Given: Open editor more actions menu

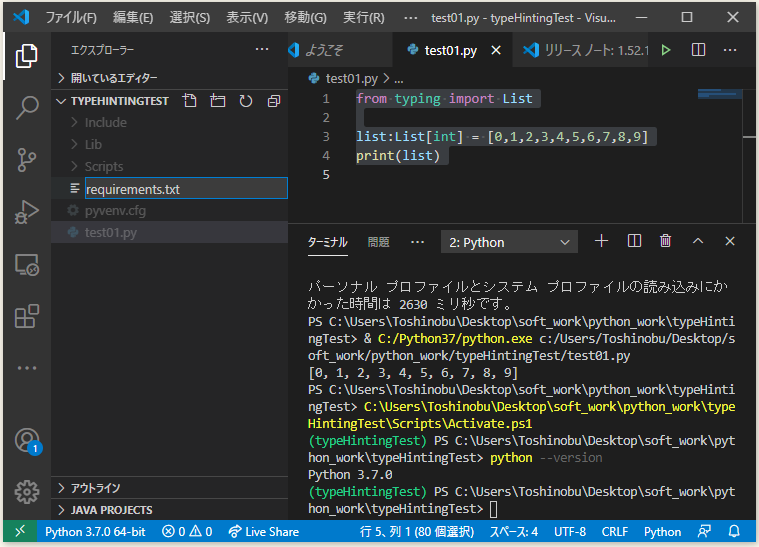Looking at the screenshot, I should [730, 50].
